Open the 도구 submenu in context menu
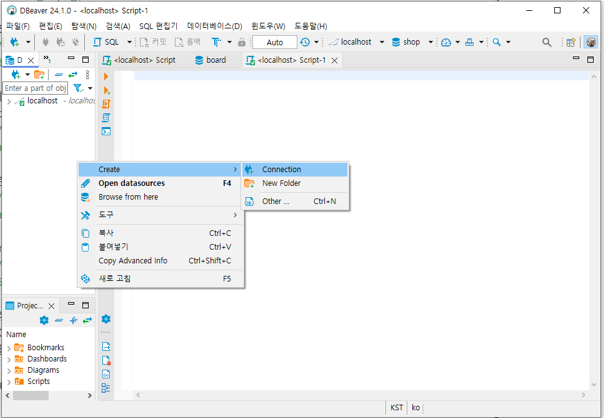Screen dimensions: 604x418 point(160,215)
